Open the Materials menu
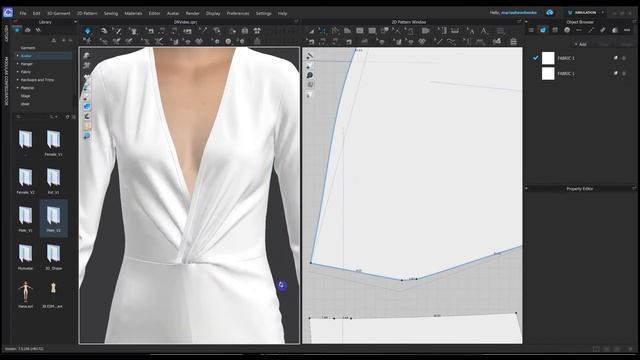 tap(133, 13)
